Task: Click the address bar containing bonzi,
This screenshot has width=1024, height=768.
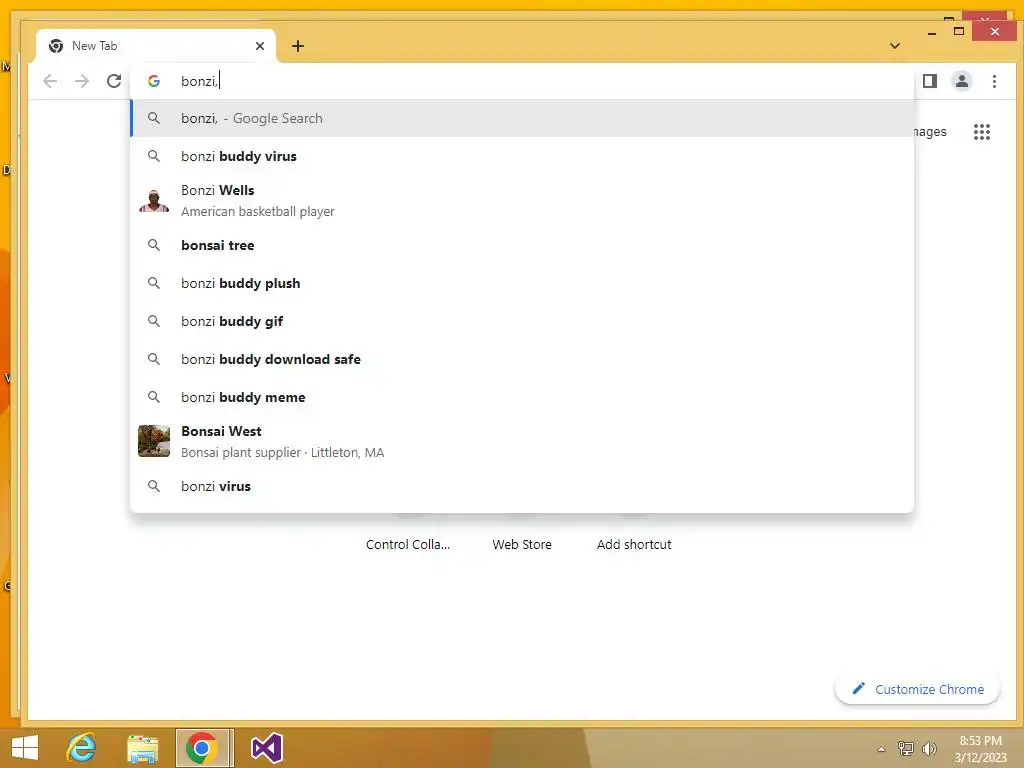Action: tap(522, 81)
